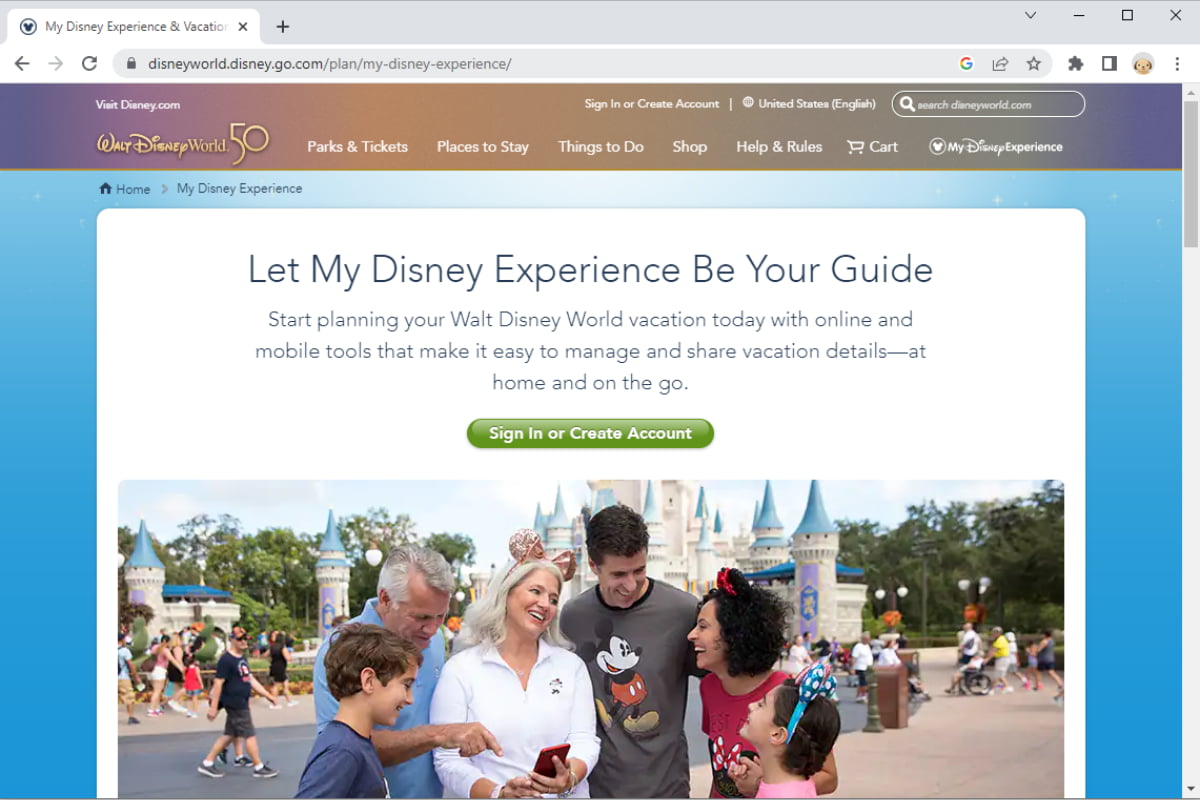Click the Google icon in the address bar

[x=966, y=63]
